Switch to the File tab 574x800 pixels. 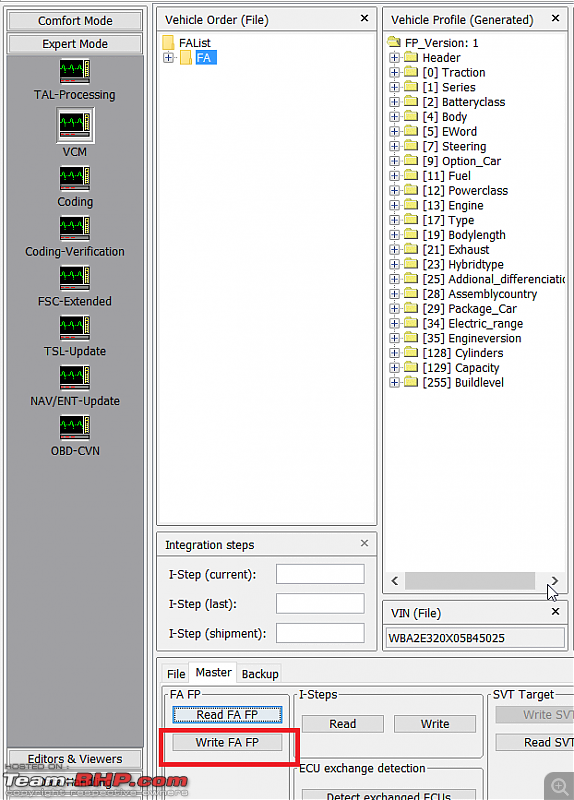tap(176, 674)
